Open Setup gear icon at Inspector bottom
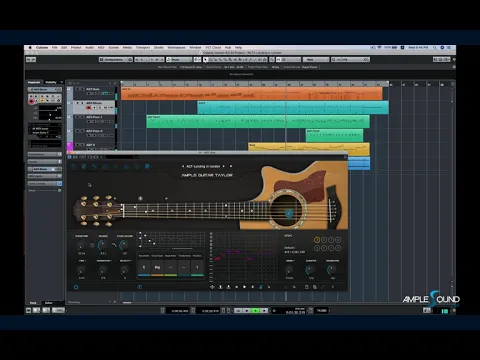Viewport: 480px width, 360px height. pyautogui.click(x=60, y=190)
